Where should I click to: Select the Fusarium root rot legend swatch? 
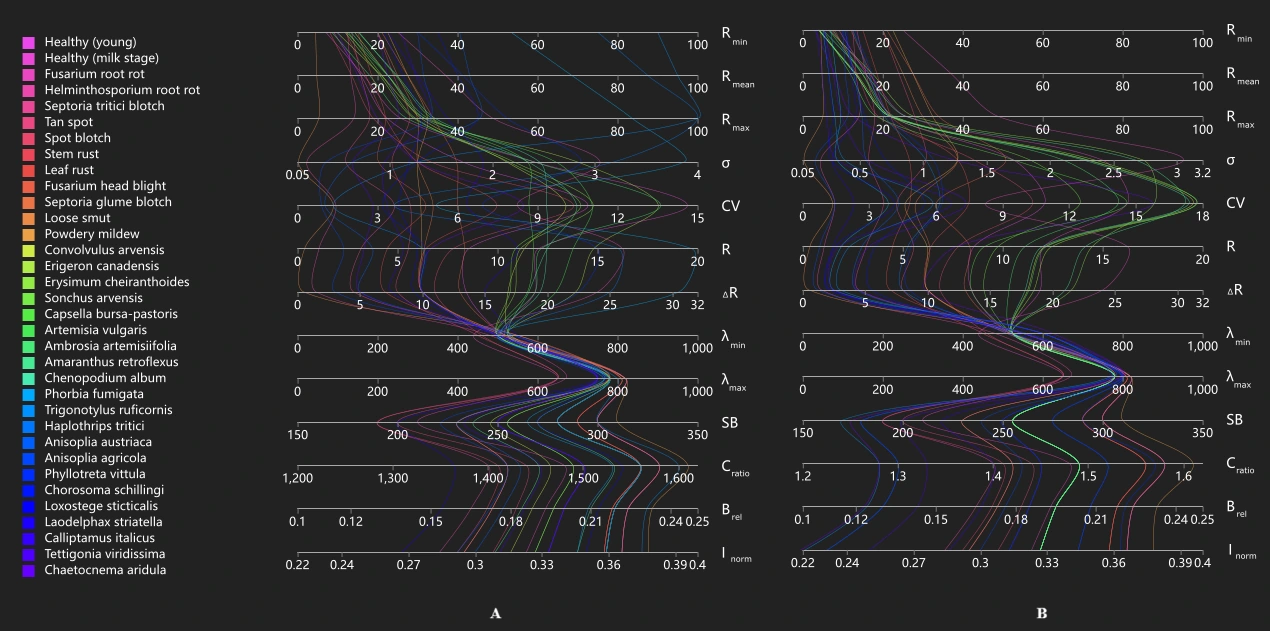(29, 74)
